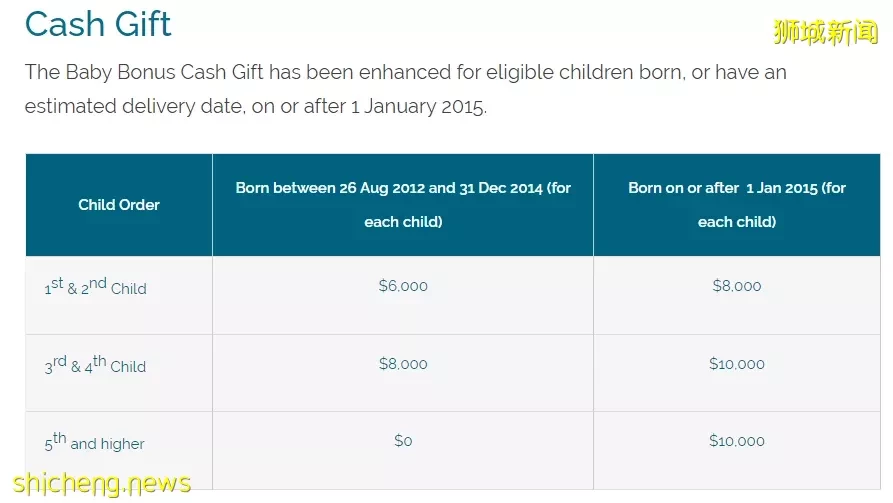Click $8,000 in the 3rd & 4th Child row
This screenshot has height=503, width=893.
click(x=403, y=363)
